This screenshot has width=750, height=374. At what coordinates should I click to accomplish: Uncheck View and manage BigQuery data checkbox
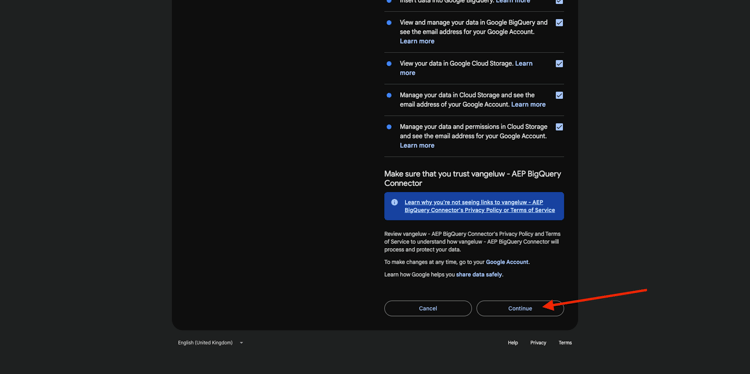(559, 22)
